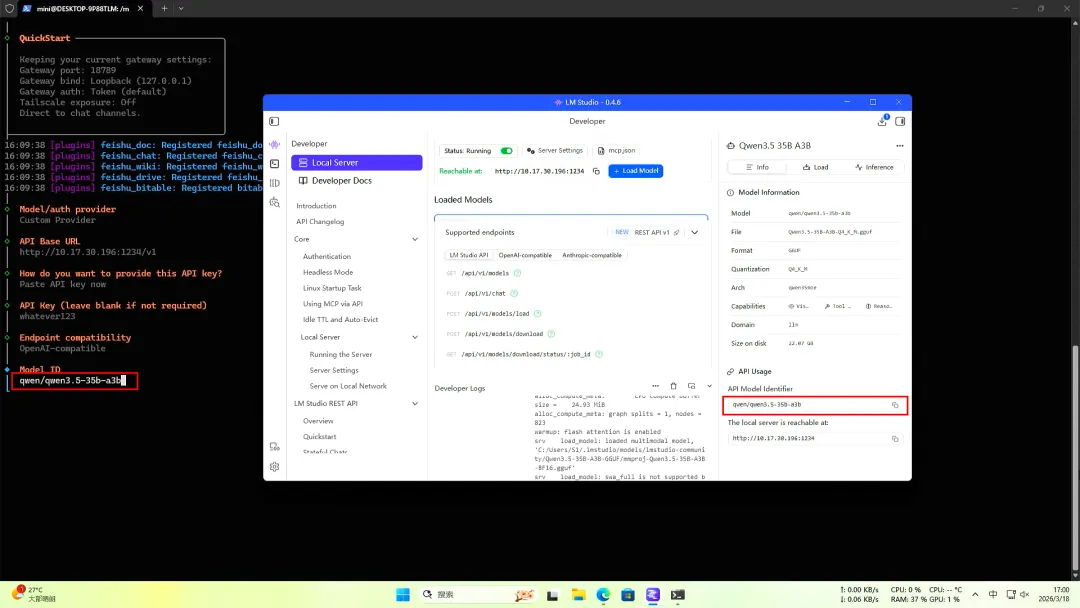
Task: Open Microsoft Edge from the taskbar
Action: point(603,594)
